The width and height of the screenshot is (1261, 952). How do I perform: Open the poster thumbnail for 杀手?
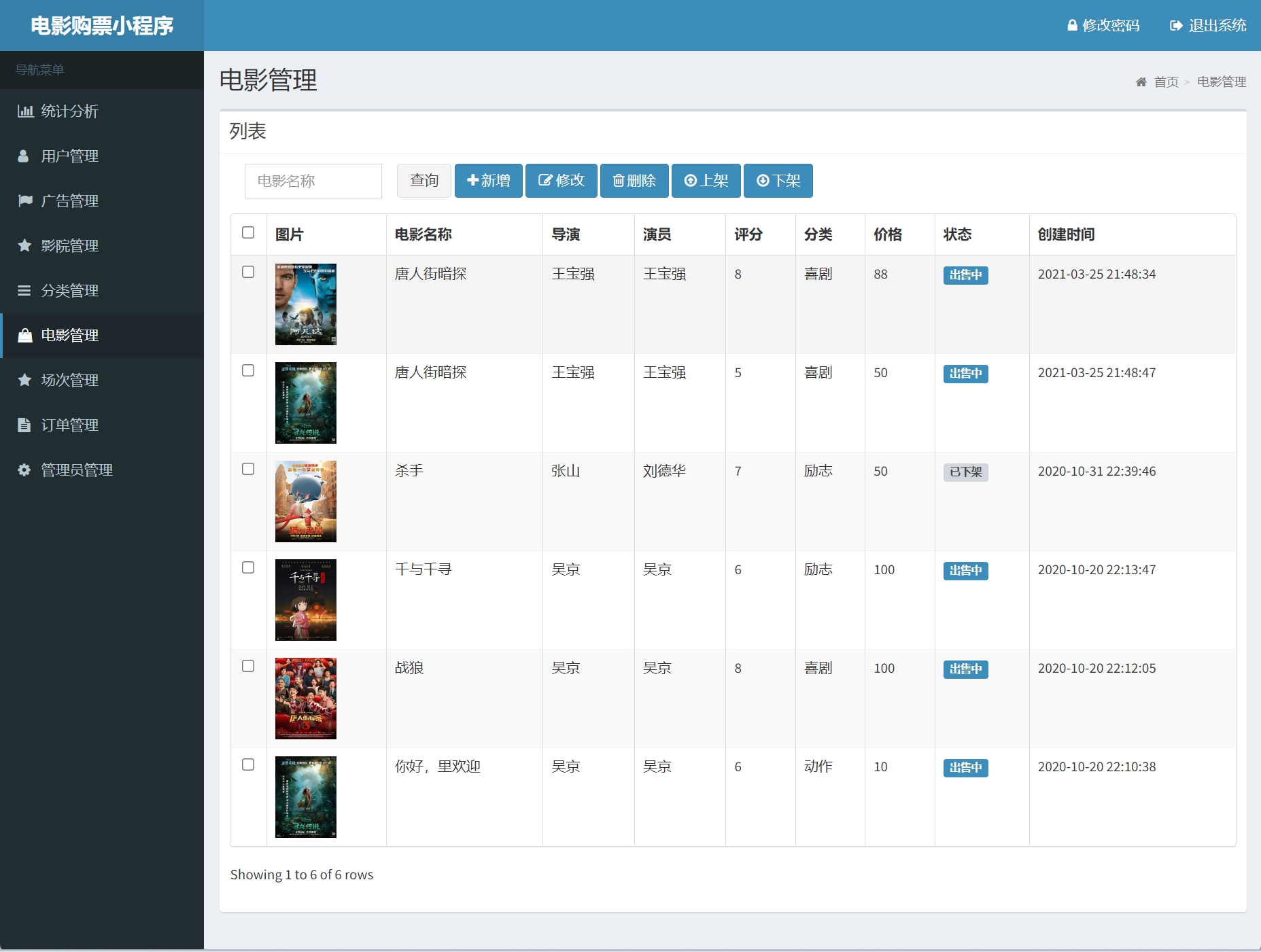point(306,501)
